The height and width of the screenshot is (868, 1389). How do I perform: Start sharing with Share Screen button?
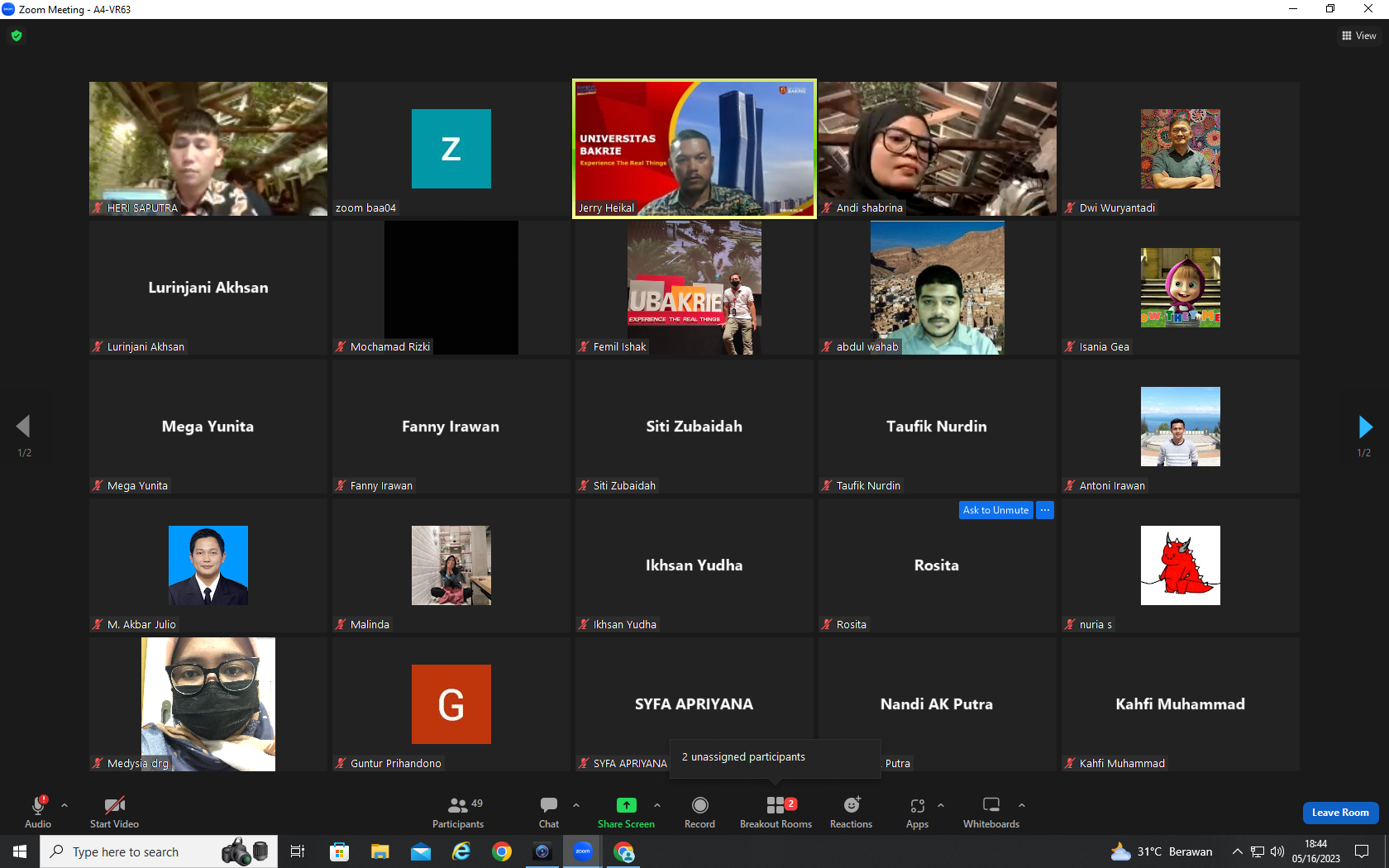[626, 813]
